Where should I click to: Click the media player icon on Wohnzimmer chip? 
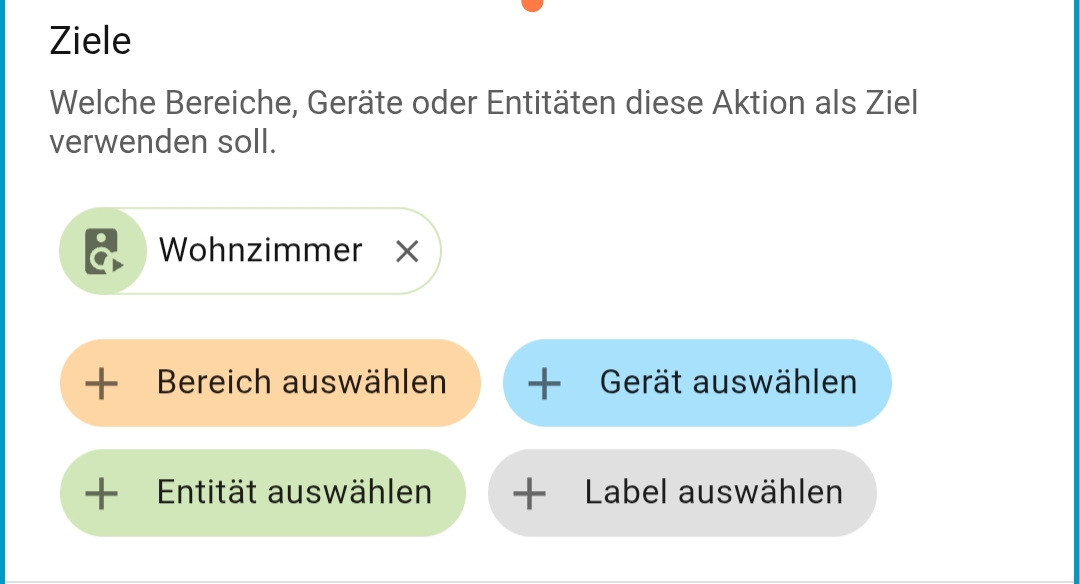(102, 251)
